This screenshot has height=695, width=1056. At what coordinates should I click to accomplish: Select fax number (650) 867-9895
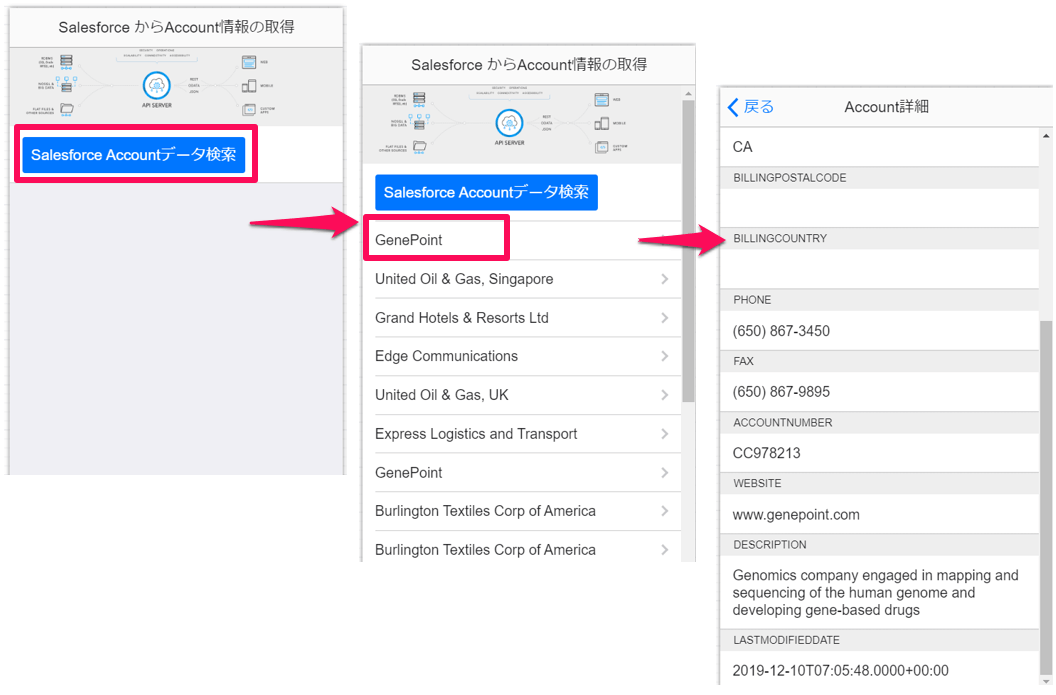[781, 391]
